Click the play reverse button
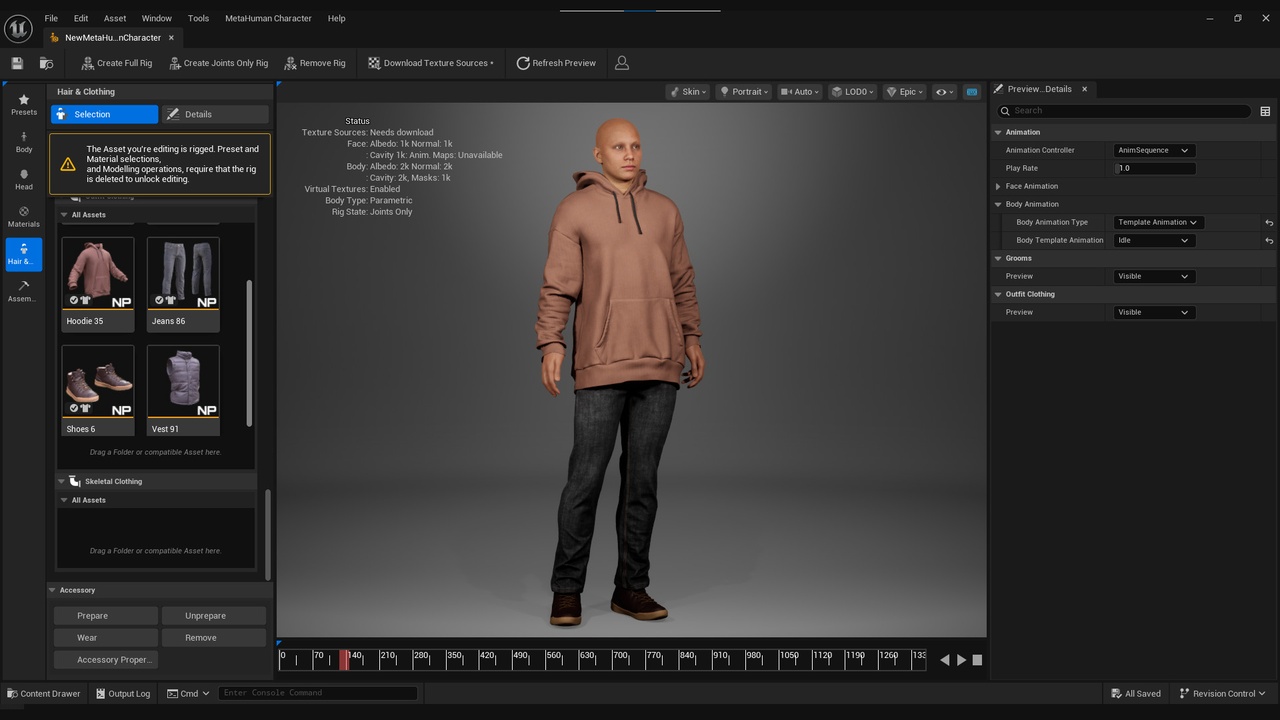The height and width of the screenshot is (720, 1280). coord(945,660)
